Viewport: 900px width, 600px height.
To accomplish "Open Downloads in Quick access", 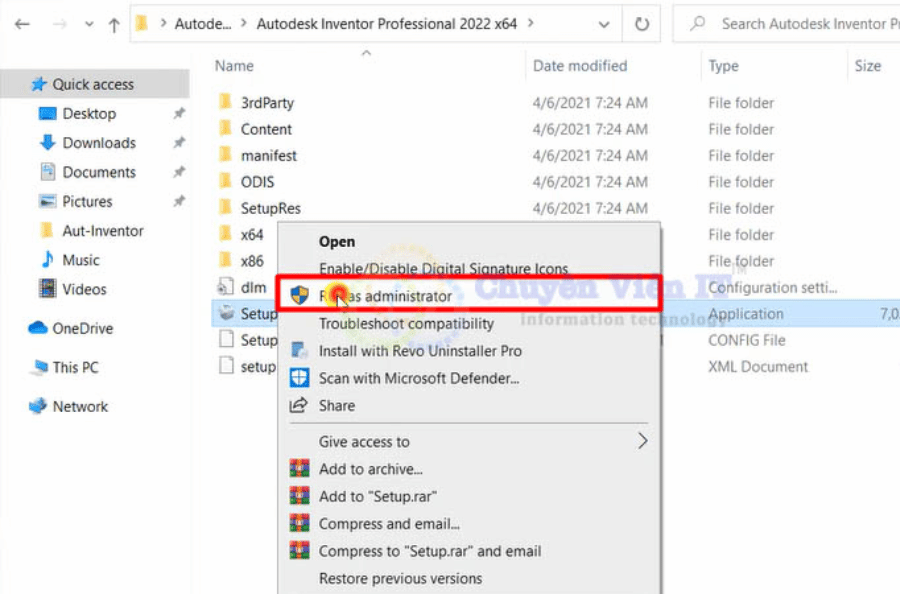I will pos(99,143).
